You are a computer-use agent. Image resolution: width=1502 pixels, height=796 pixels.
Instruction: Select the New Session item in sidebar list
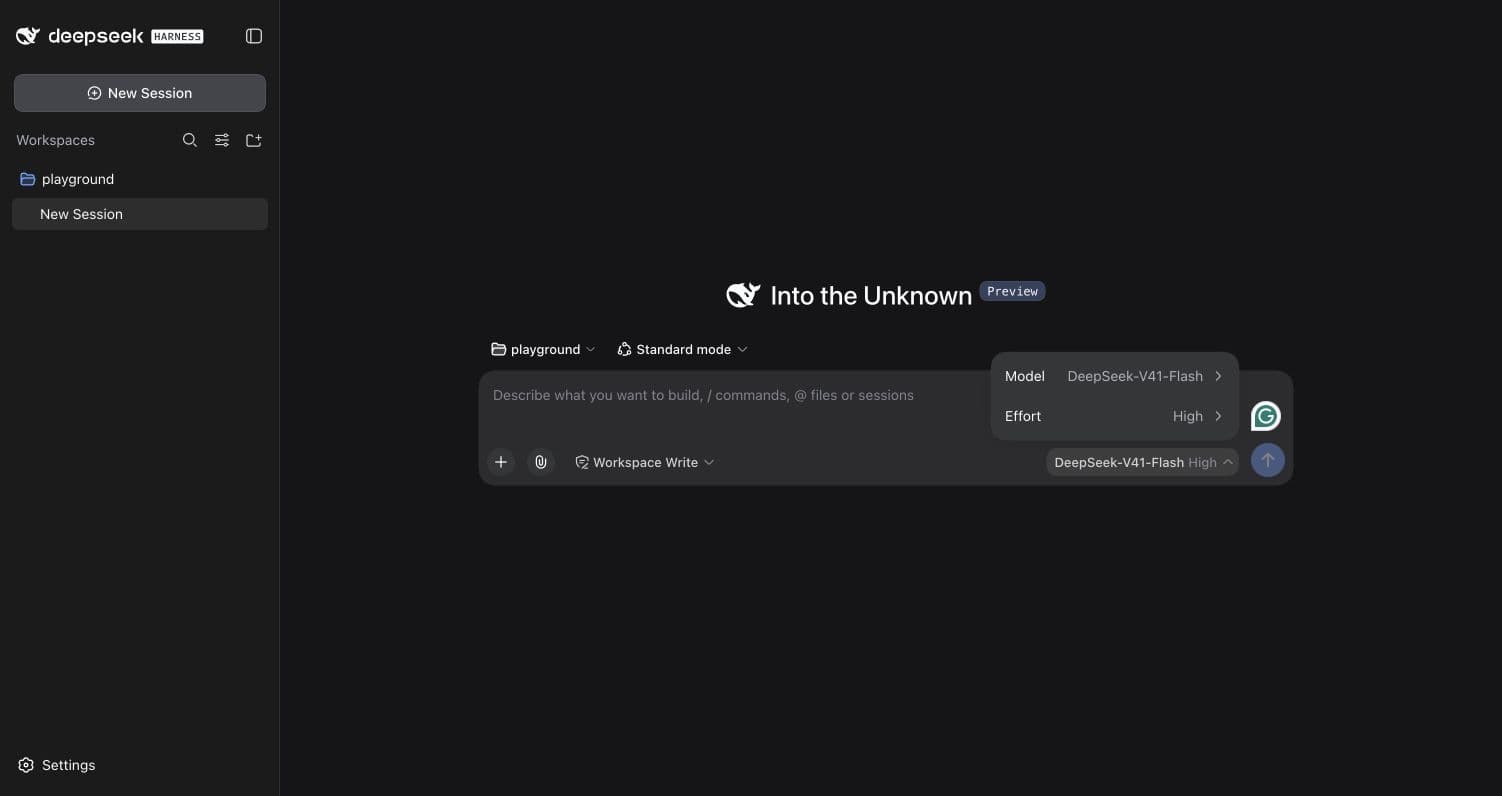click(140, 214)
